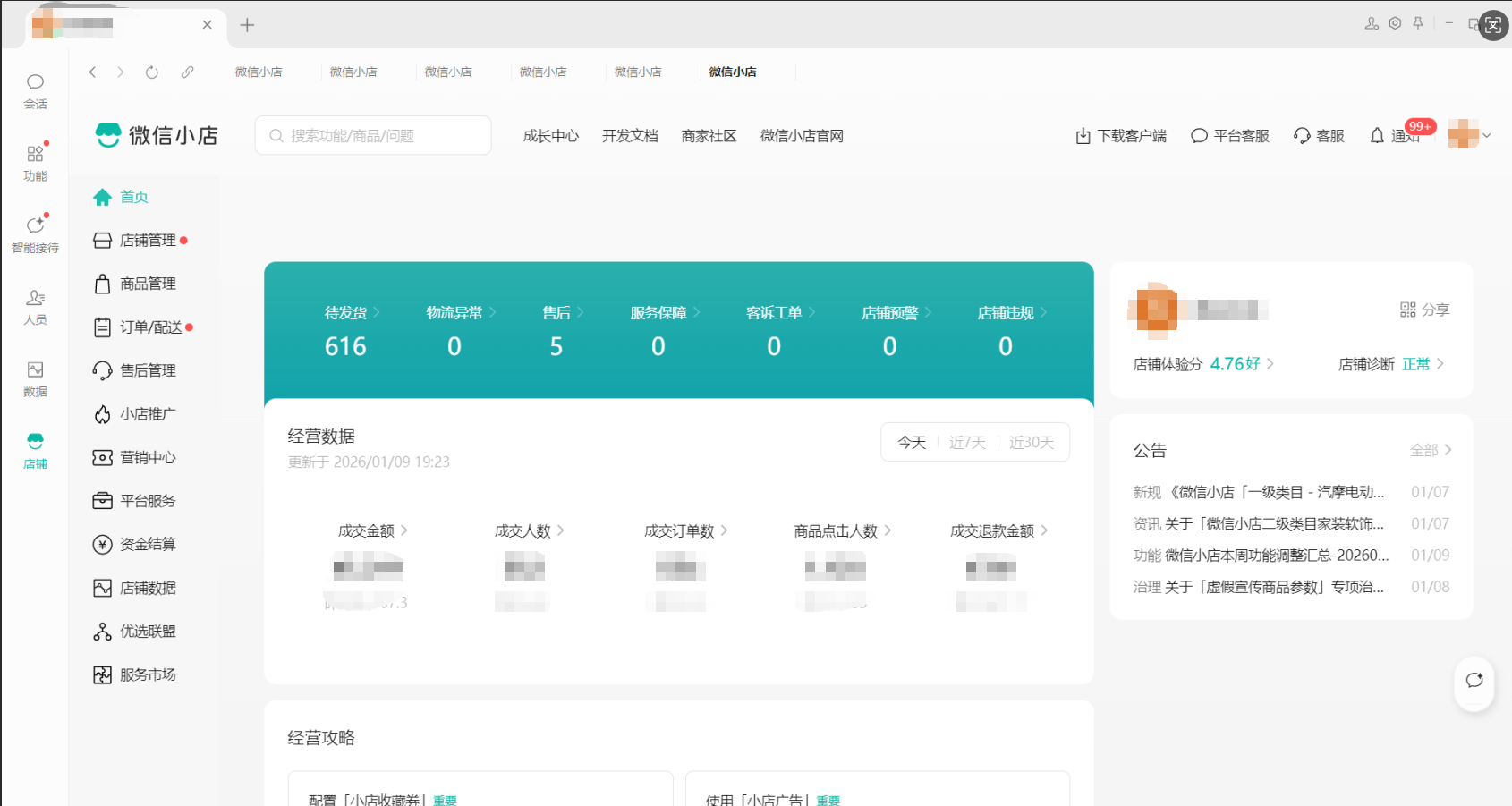The image size is (1512, 806).
Task: View 全部 announcements
Action: pos(1431,450)
